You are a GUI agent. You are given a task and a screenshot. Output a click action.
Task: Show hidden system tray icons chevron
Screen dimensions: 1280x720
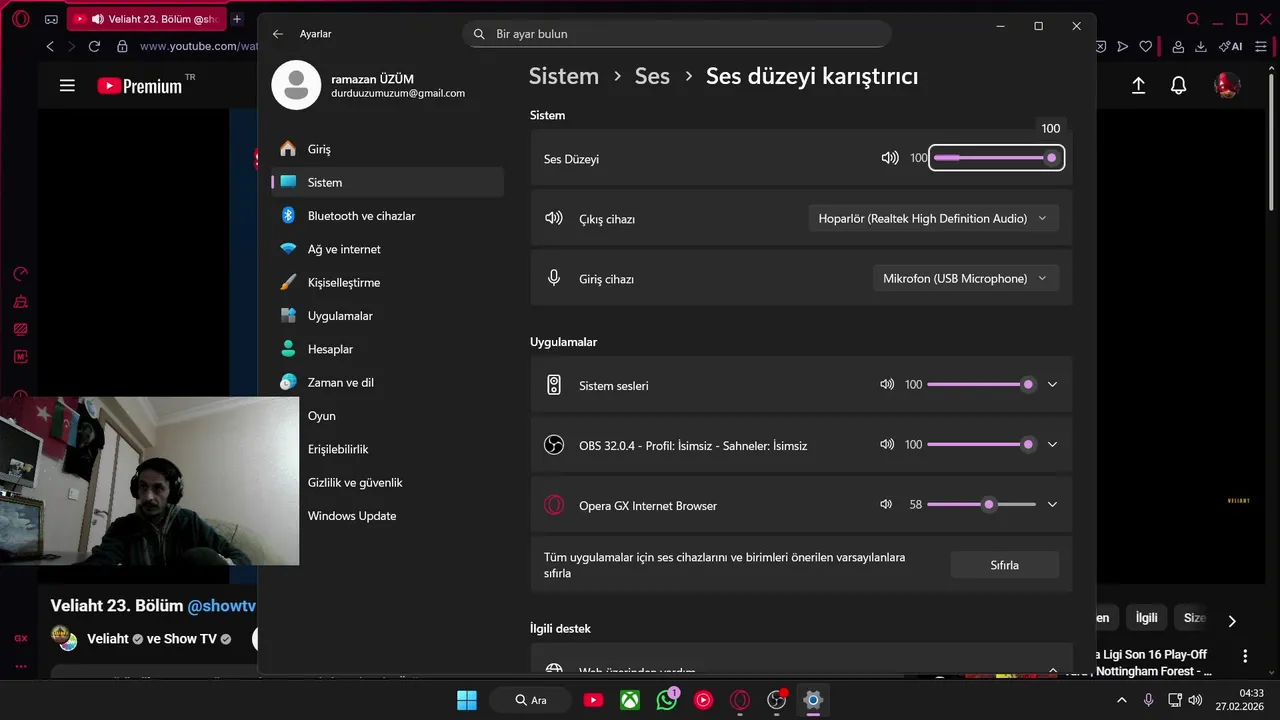[x=1121, y=700]
